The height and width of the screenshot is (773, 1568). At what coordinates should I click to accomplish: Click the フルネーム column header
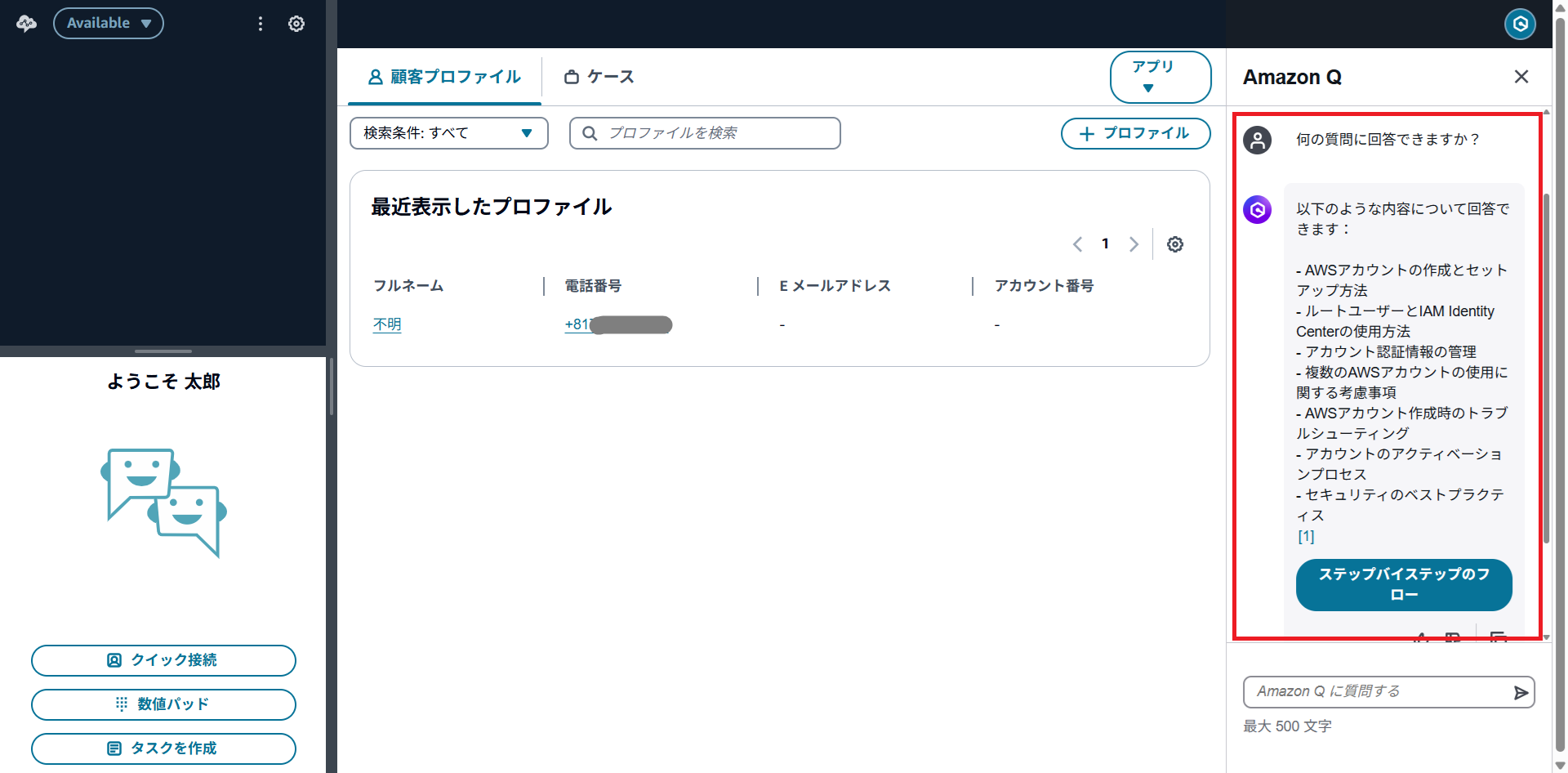(408, 286)
